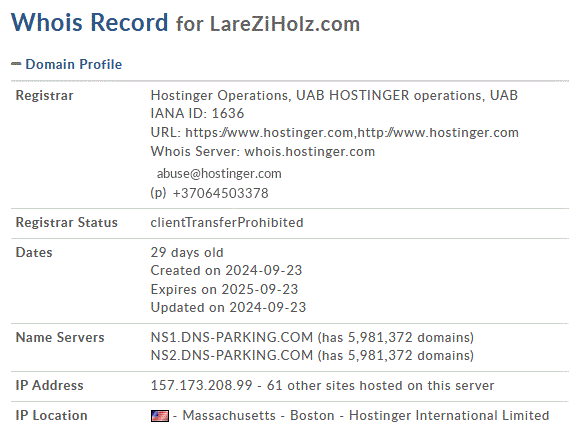
Task: Click Created on 2024-09-23
Action: point(226,271)
